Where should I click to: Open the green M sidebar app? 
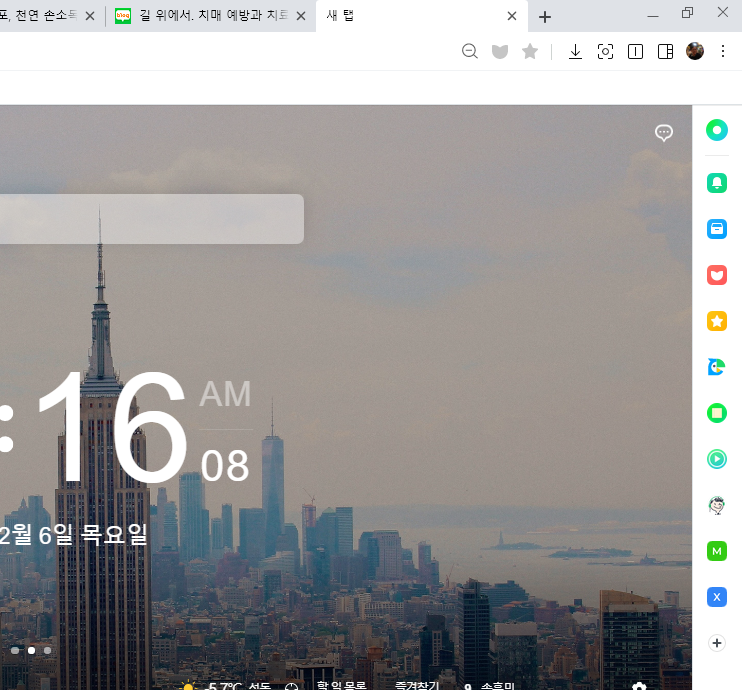point(716,551)
